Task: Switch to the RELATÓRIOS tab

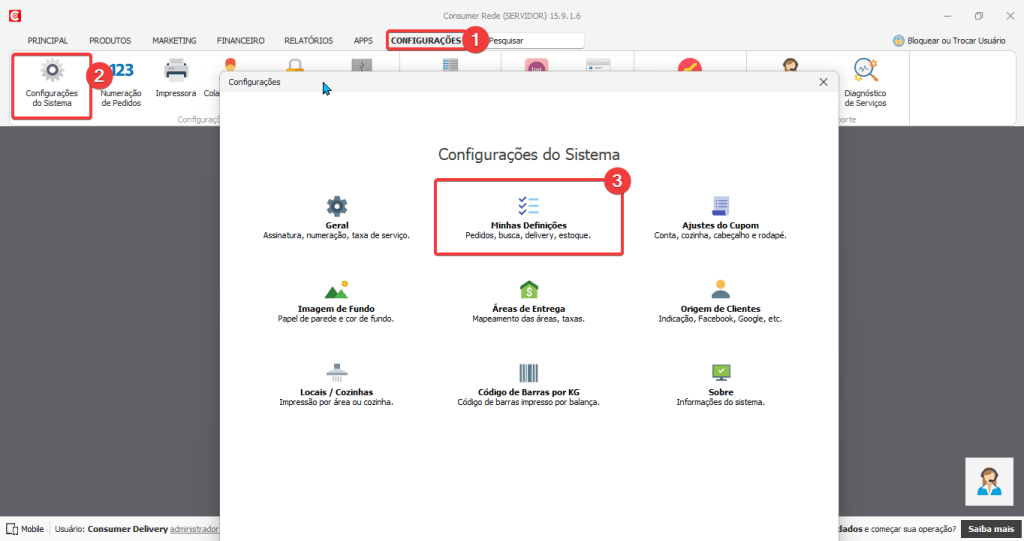Action: coord(308,41)
